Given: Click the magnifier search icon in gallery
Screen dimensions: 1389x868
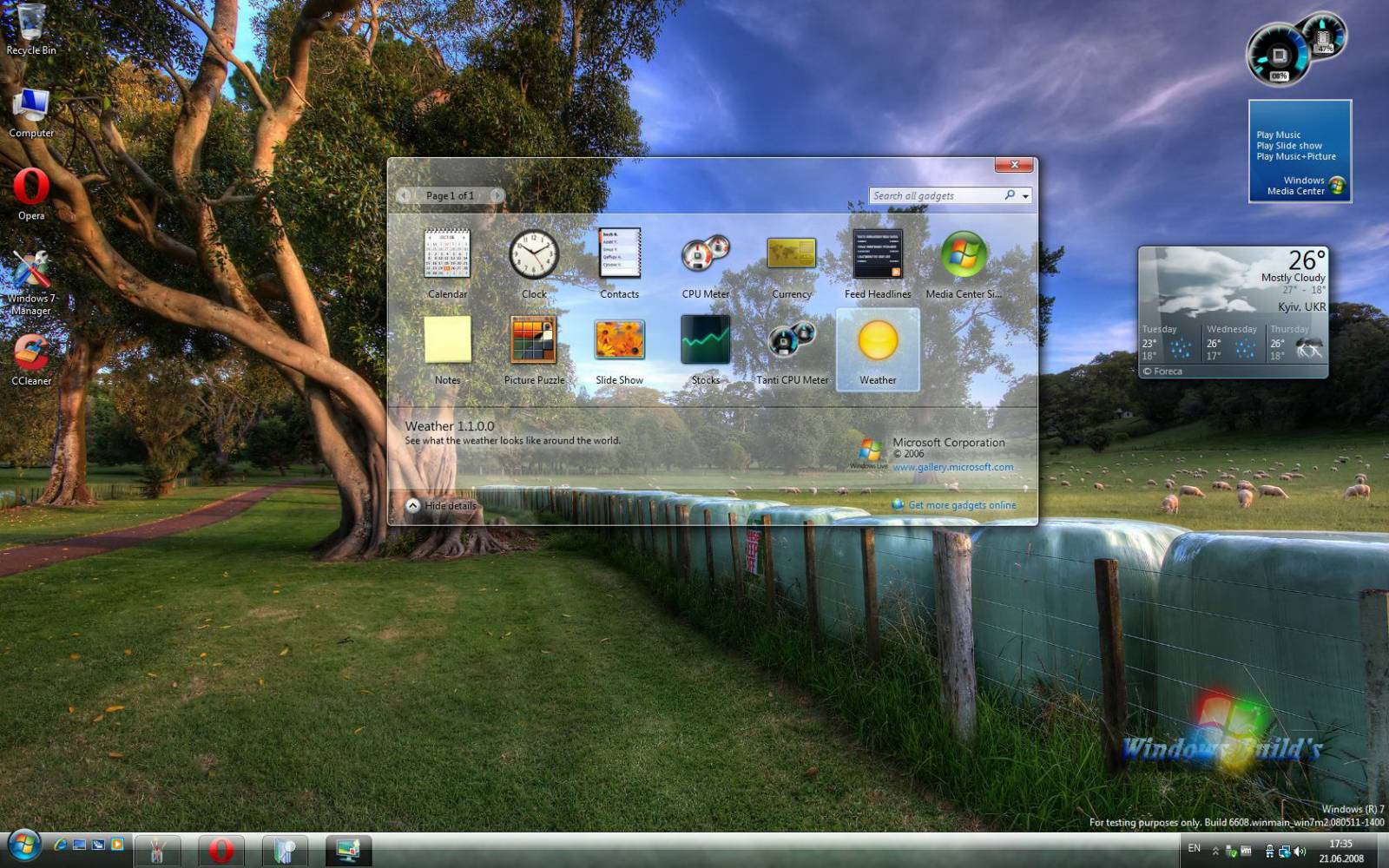Looking at the screenshot, I should click(1010, 195).
